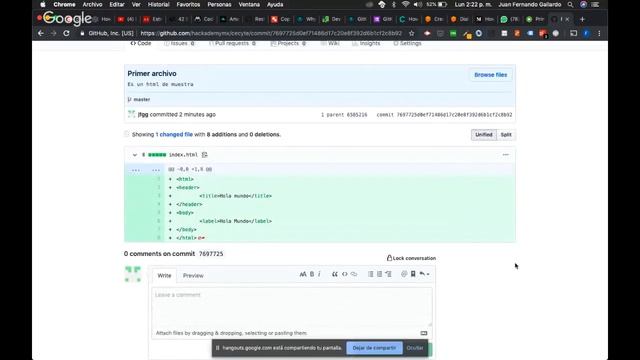Screen dimensions: 640x360
Task: Open the Wi-Fi status menu
Action: click(x=405, y=4)
